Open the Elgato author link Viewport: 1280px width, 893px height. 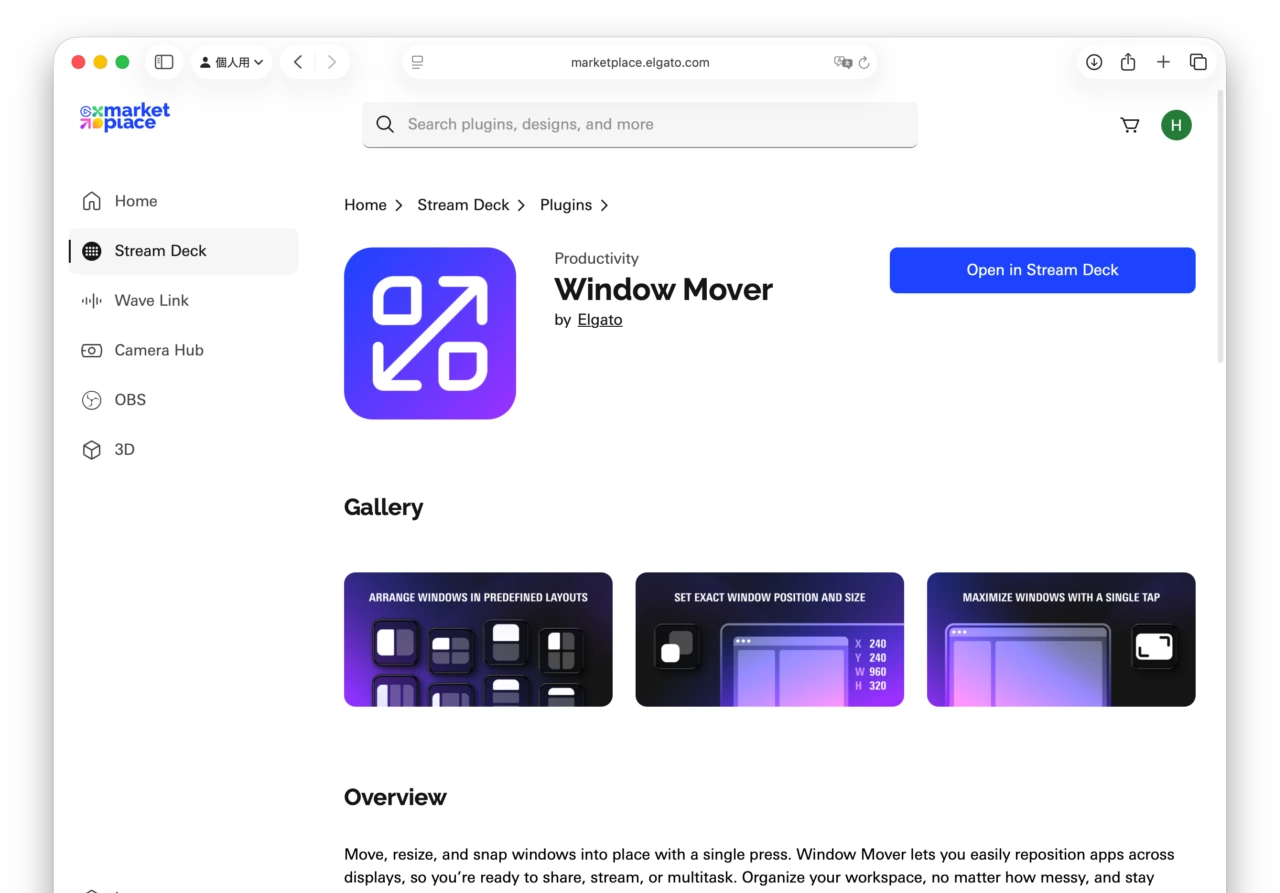600,320
